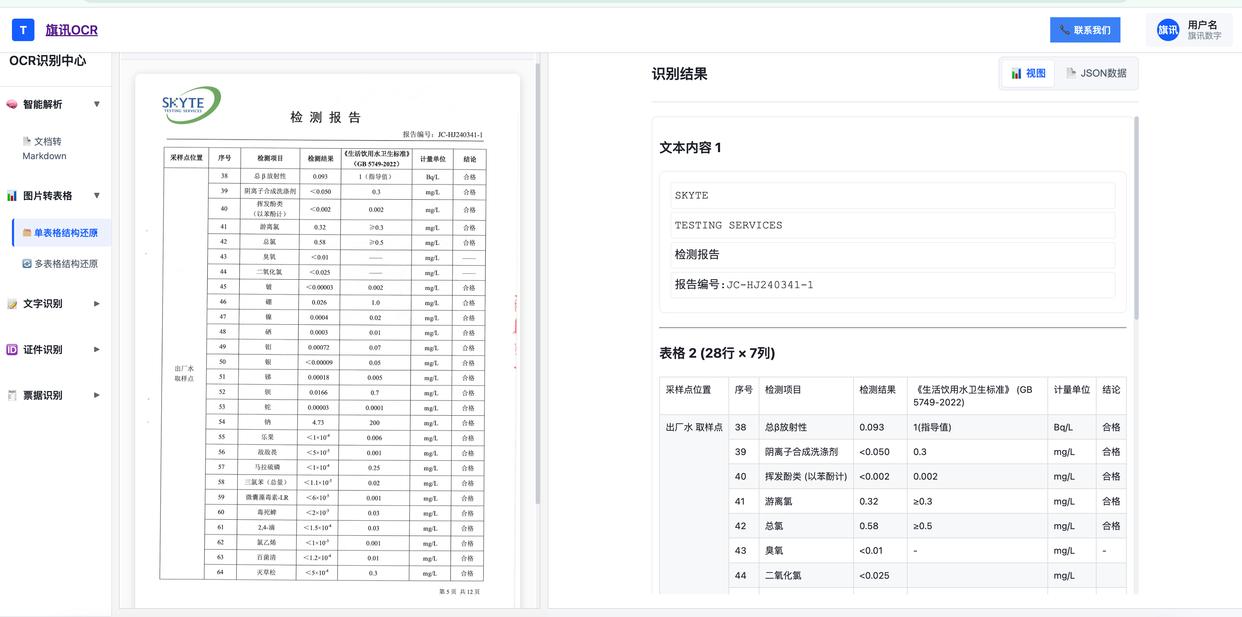Expand the 票据识别 section arrow
Screen dimensions: 1242x617
[x=97, y=395]
